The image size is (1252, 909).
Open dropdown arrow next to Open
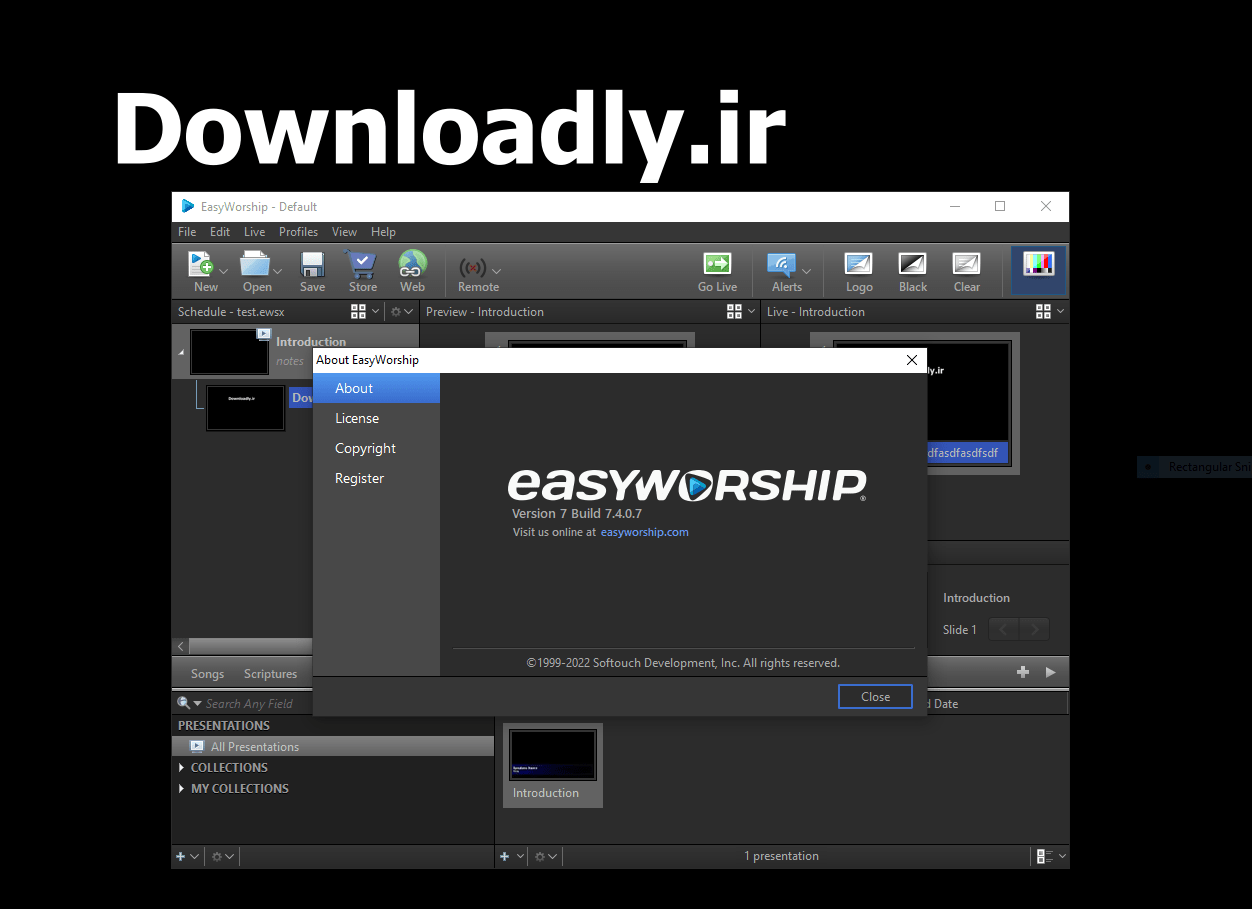click(278, 271)
